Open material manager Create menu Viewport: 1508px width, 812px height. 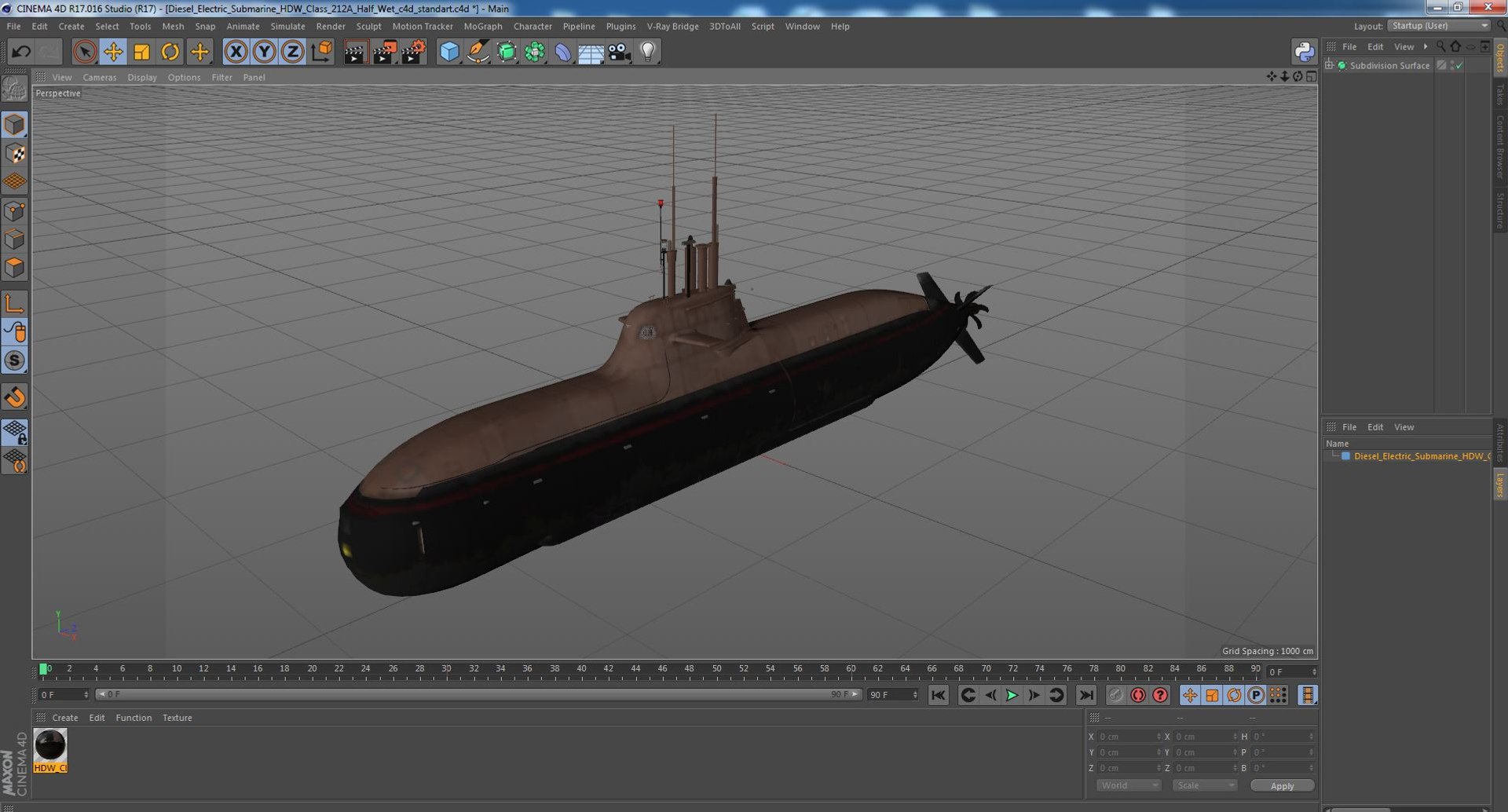(x=64, y=718)
